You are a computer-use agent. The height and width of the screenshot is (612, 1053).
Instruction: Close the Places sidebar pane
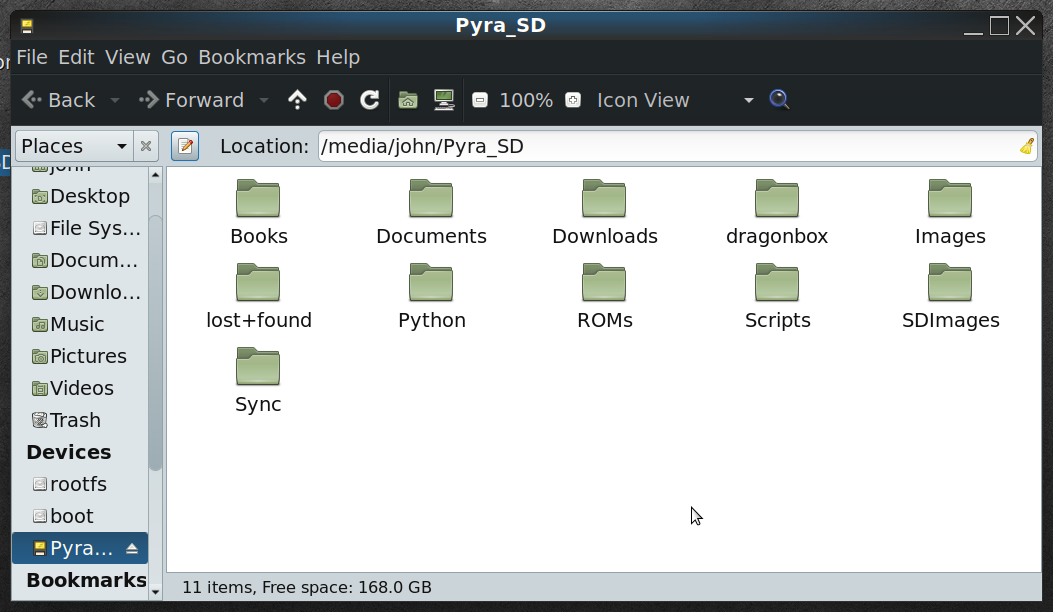pos(146,146)
